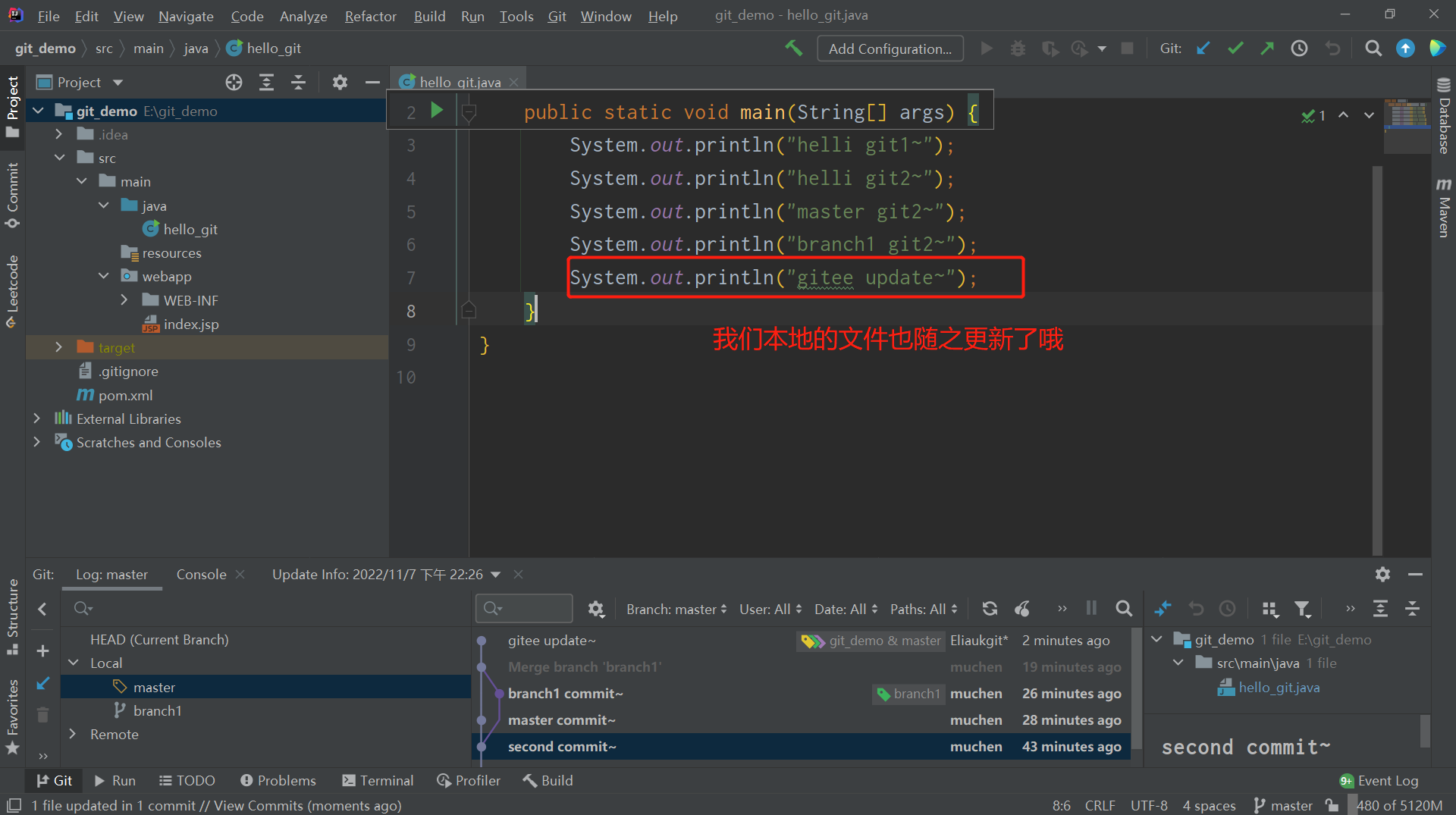Click the Git log search magnifier icon
The image size is (1456, 815).
pos(1124,609)
